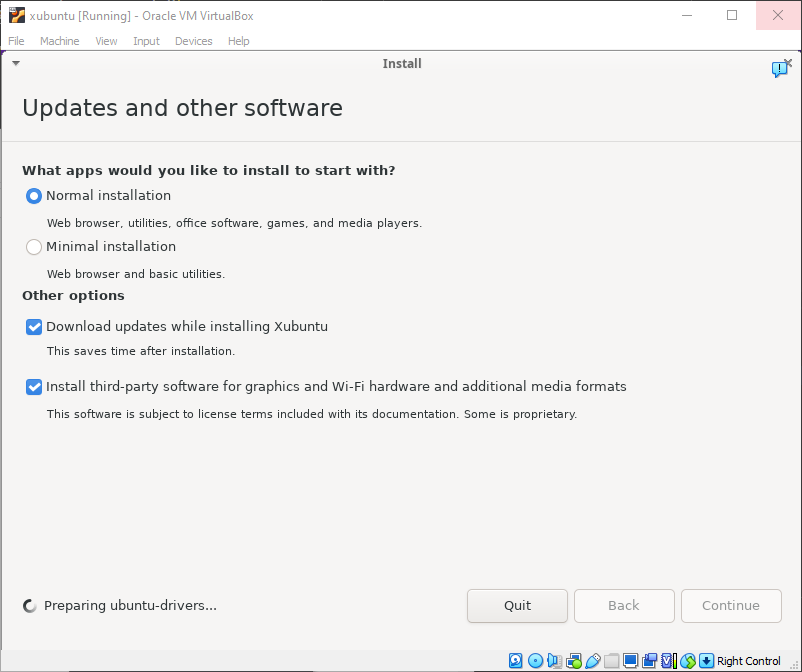The image size is (802, 672).
Task: Click the hard disk activity status icon
Action: (516, 661)
